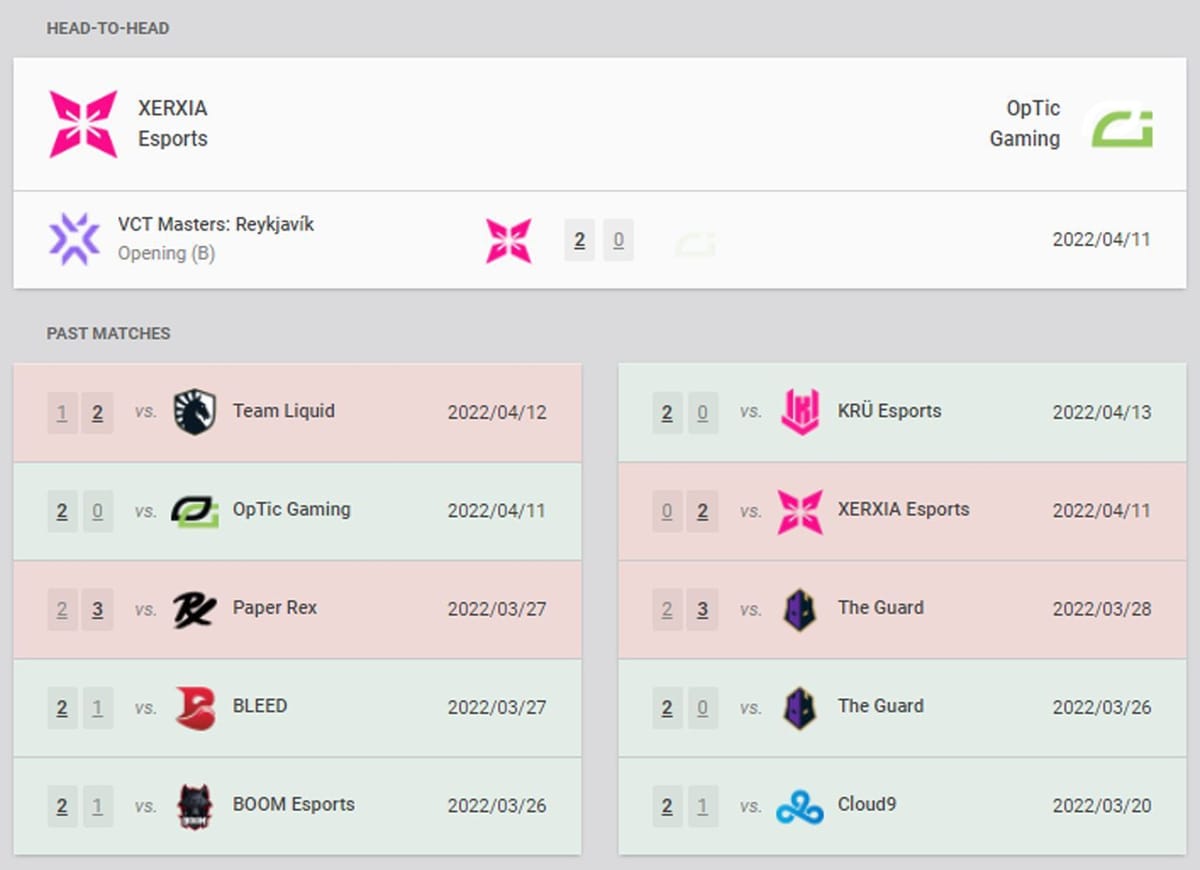Click the Cloud9 match date 2022/03/20
Image resolution: width=1200 pixels, height=870 pixels.
click(1100, 805)
